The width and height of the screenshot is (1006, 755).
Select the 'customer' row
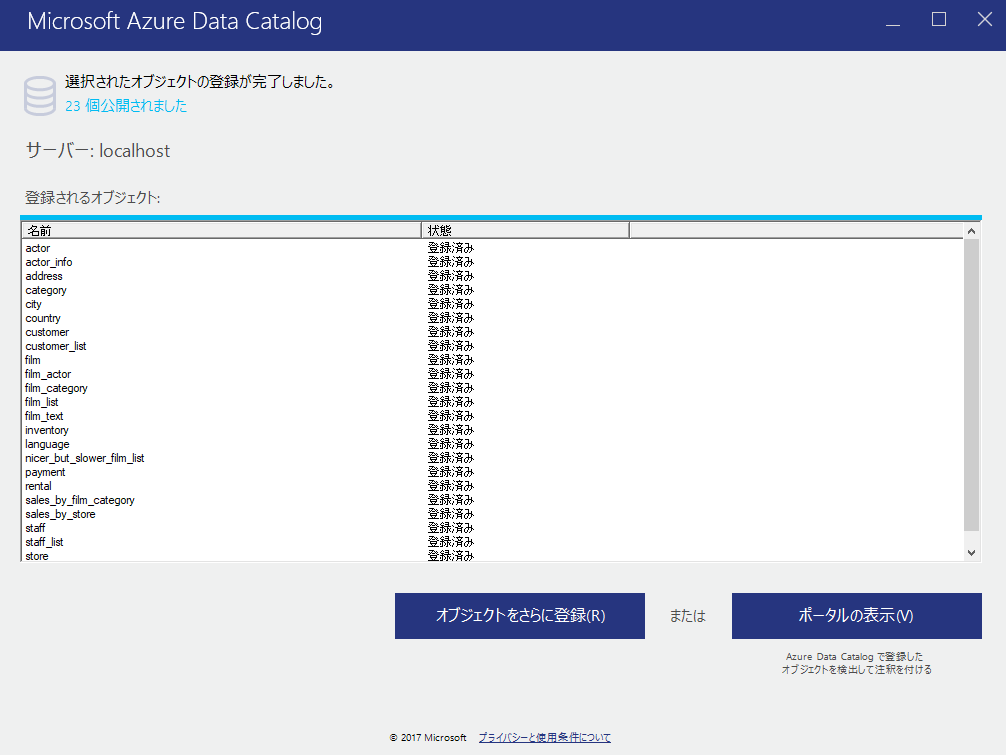493,332
